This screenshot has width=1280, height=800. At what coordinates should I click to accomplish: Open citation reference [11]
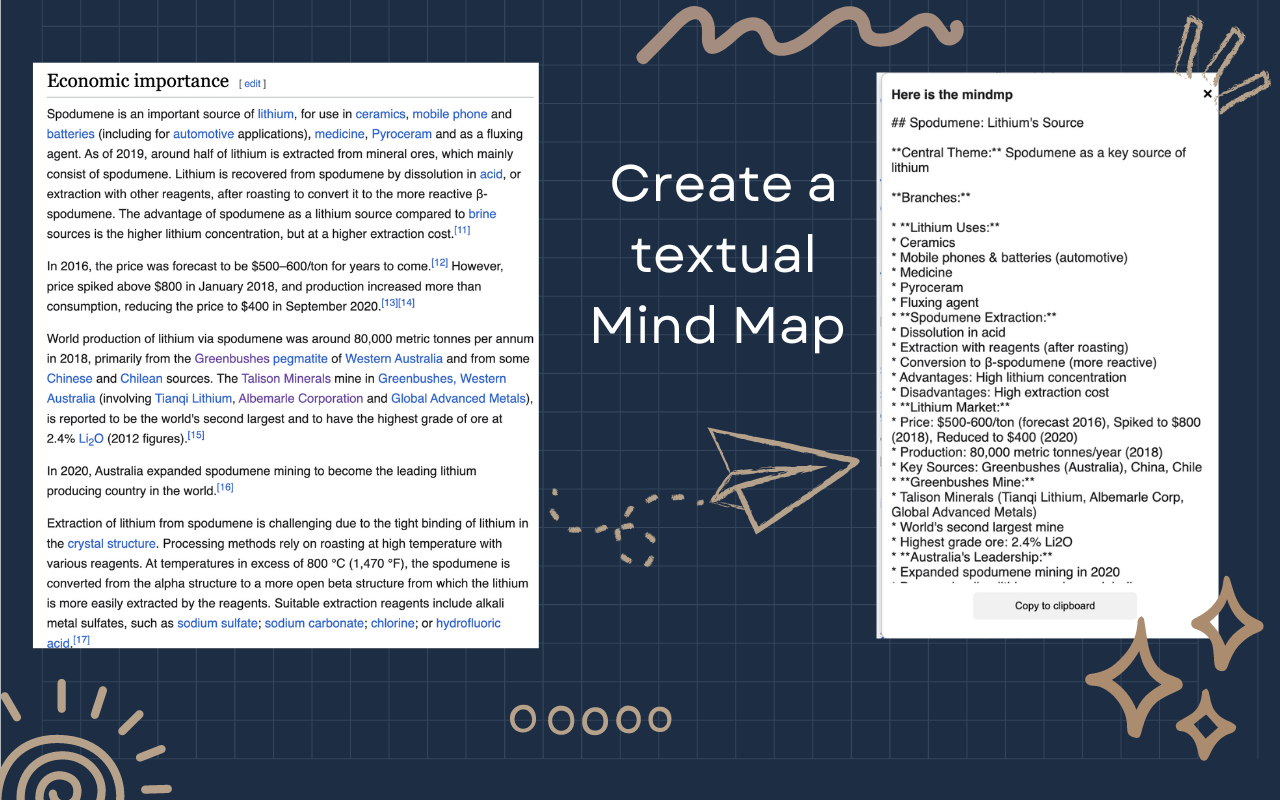tap(462, 231)
